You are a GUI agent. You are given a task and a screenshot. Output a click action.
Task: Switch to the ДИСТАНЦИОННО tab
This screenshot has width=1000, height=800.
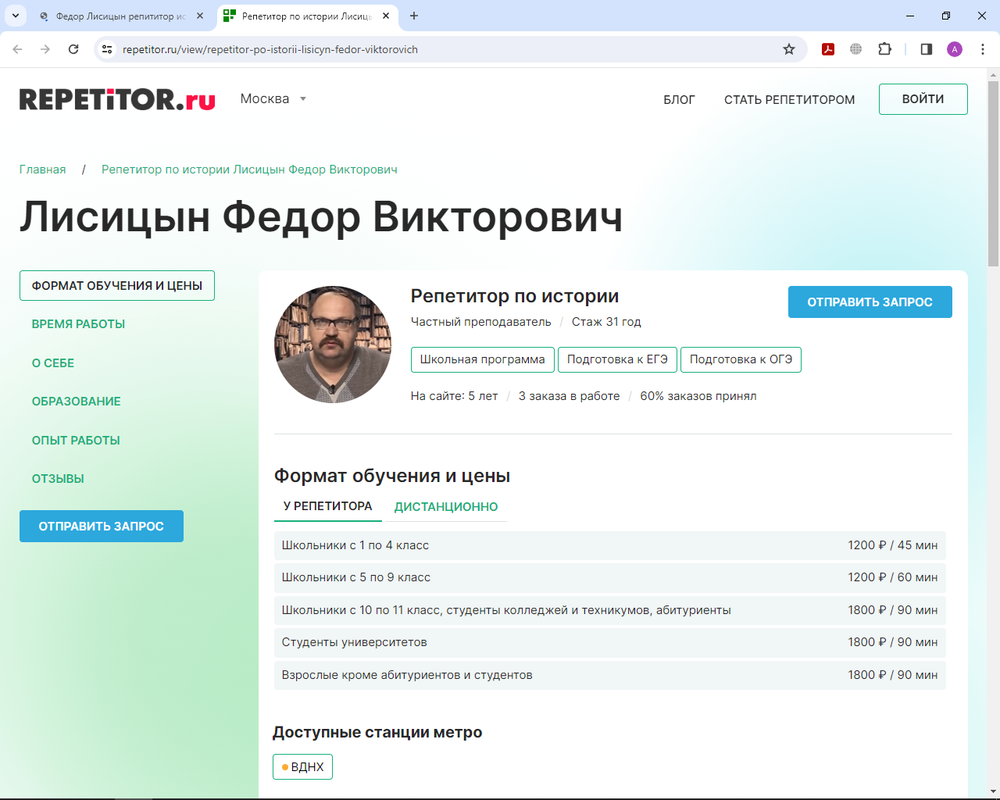pos(446,507)
